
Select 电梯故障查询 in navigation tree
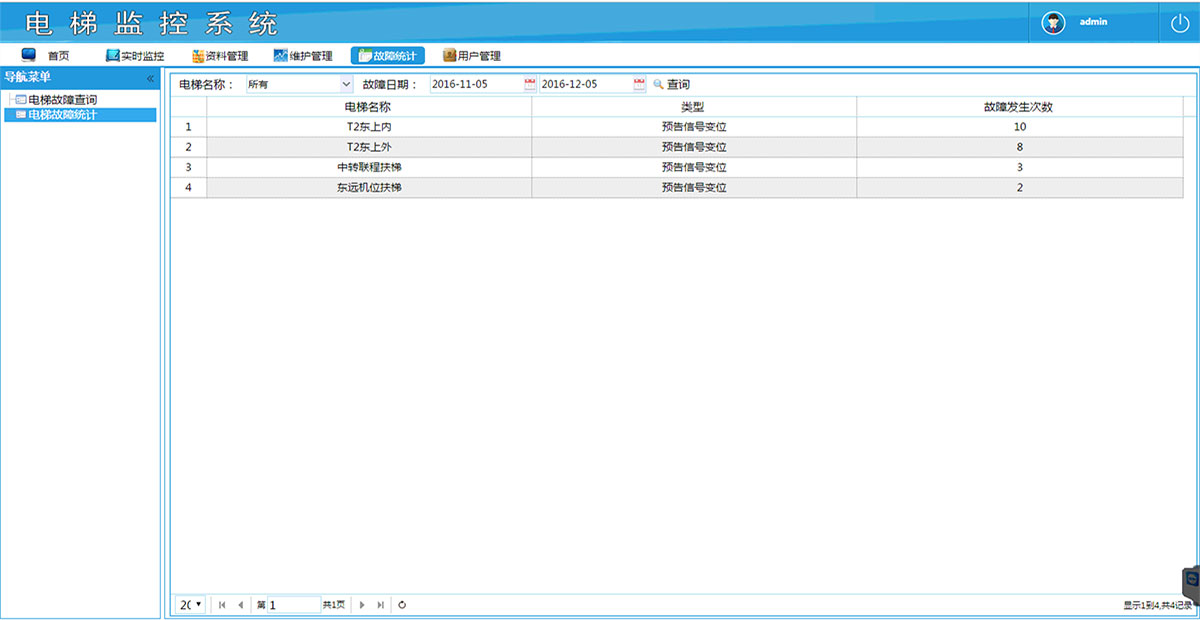click(62, 100)
